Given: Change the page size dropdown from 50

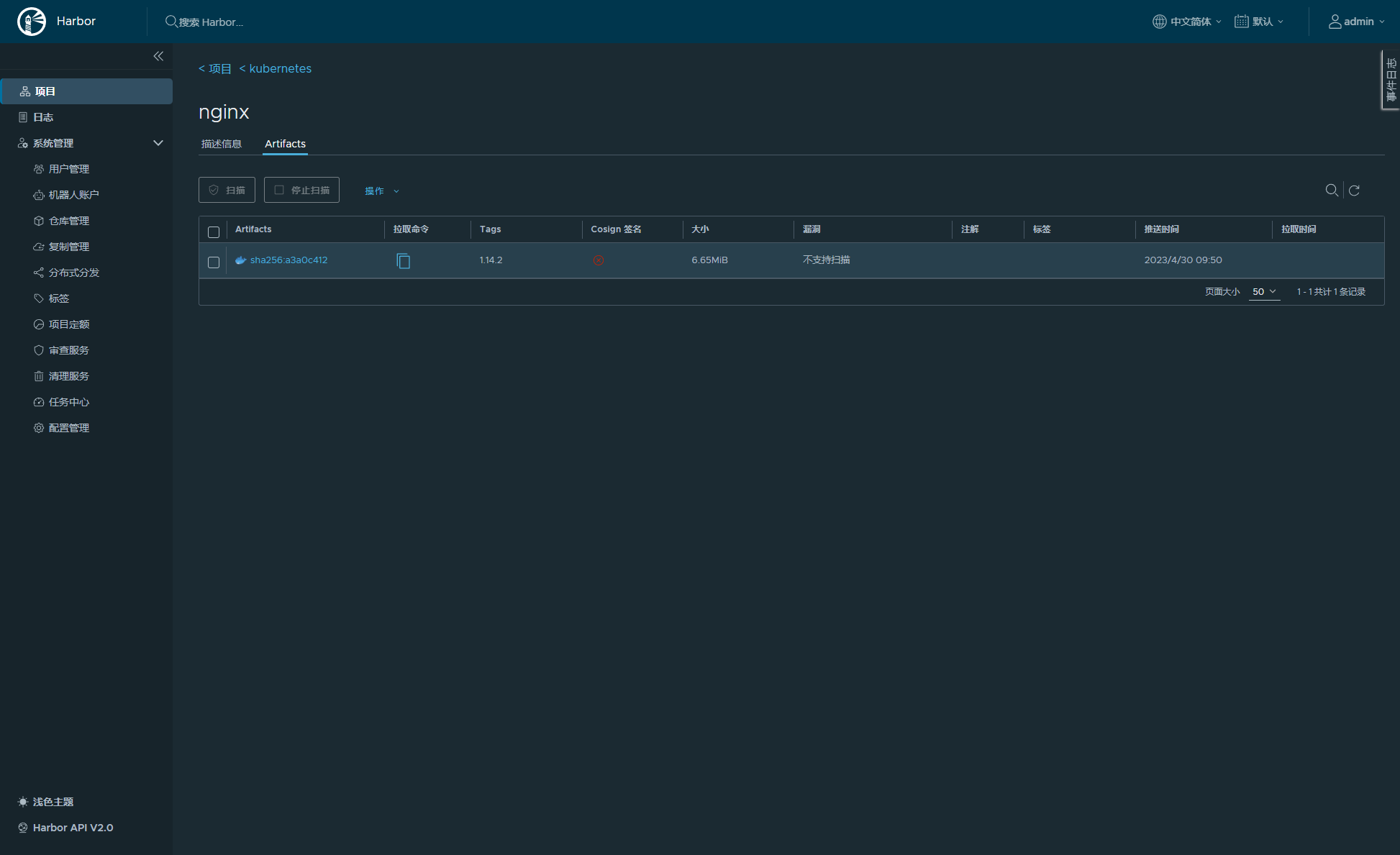Looking at the screenshot, I should 1264,292.
